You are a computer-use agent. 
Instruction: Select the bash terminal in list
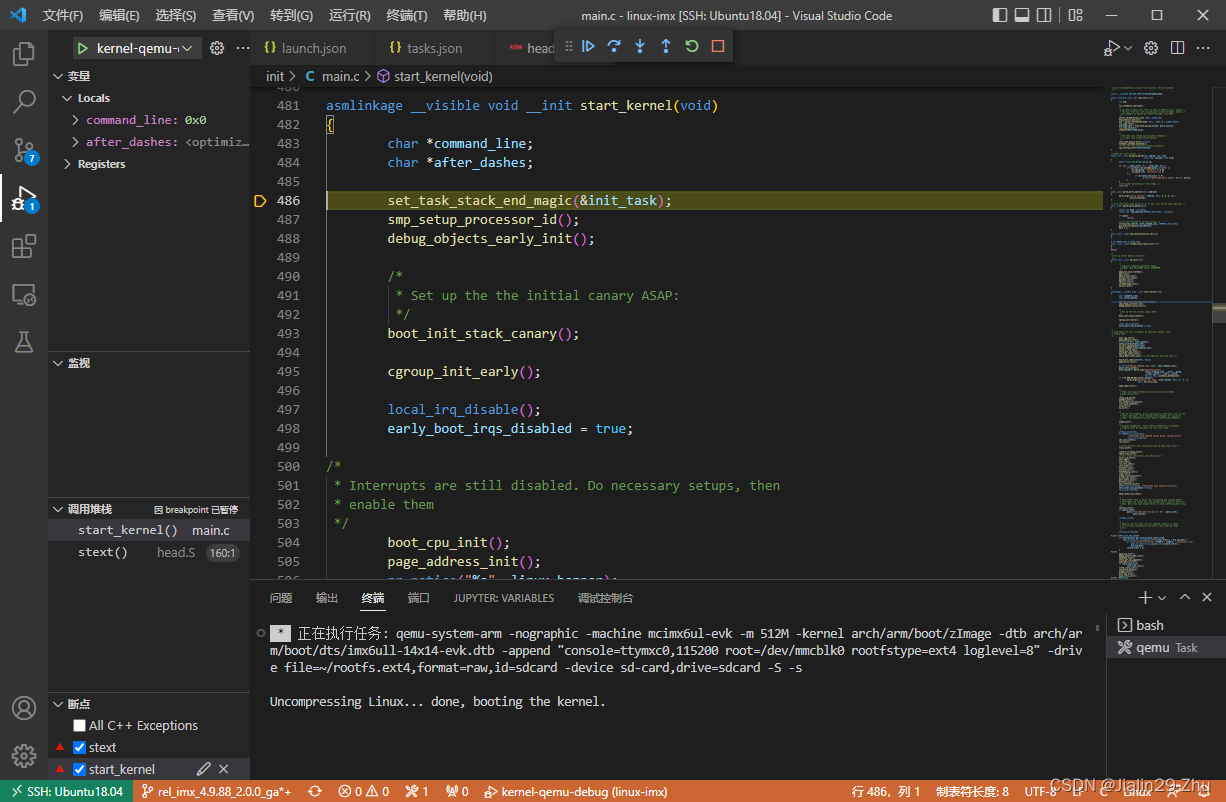tap(1165, 625)
